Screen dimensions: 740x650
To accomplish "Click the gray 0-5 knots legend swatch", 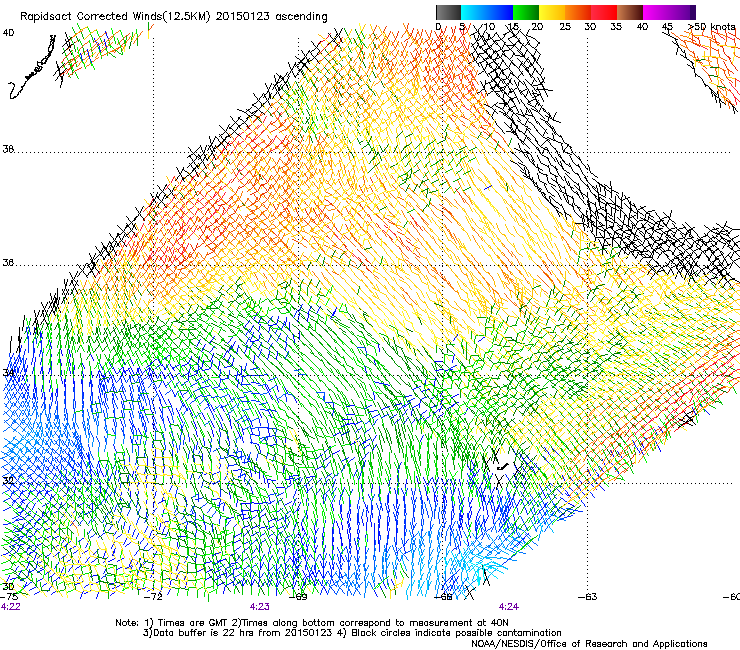I will 448,12.
